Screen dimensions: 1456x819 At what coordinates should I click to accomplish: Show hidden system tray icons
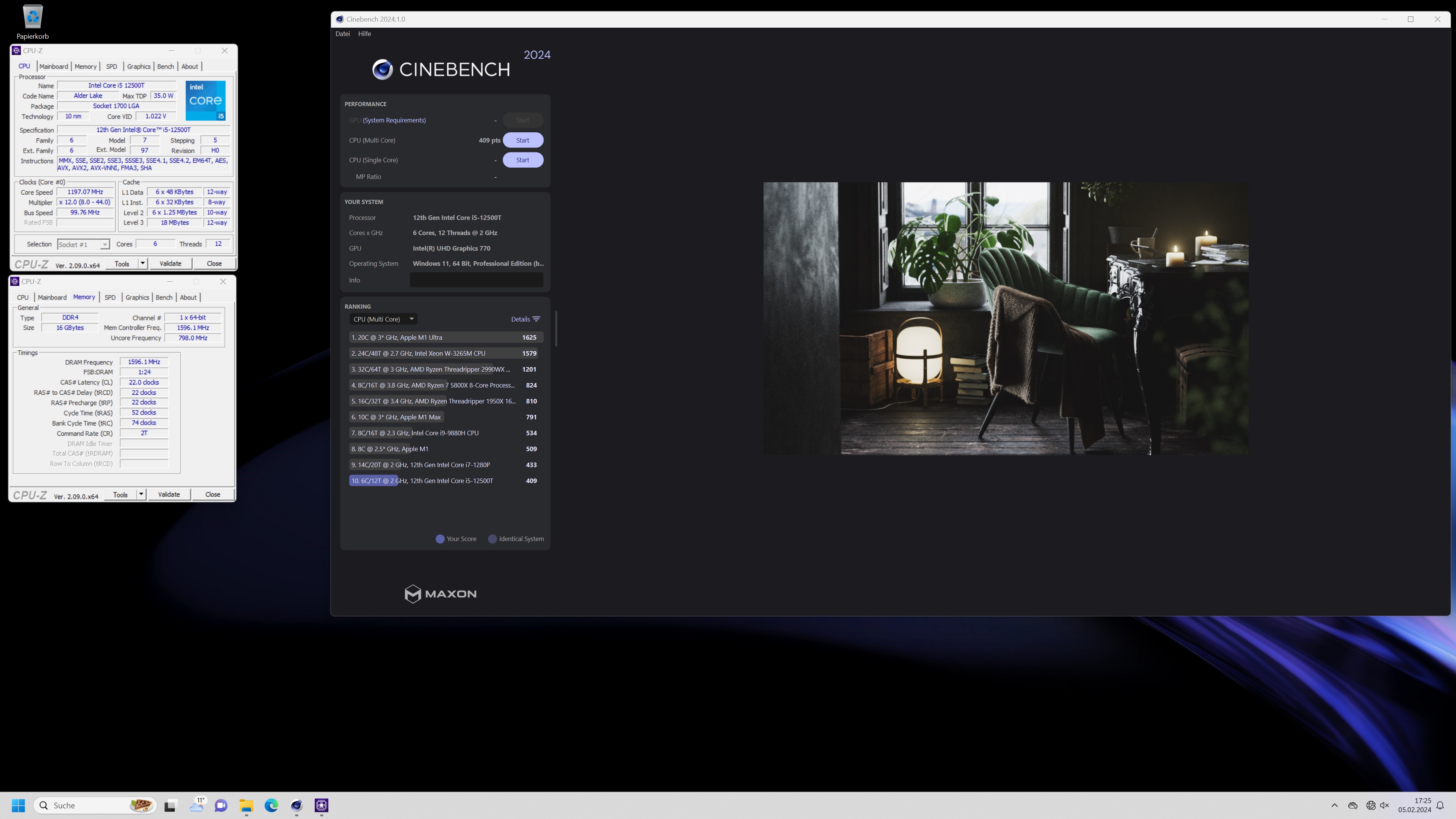[1335, 805]
